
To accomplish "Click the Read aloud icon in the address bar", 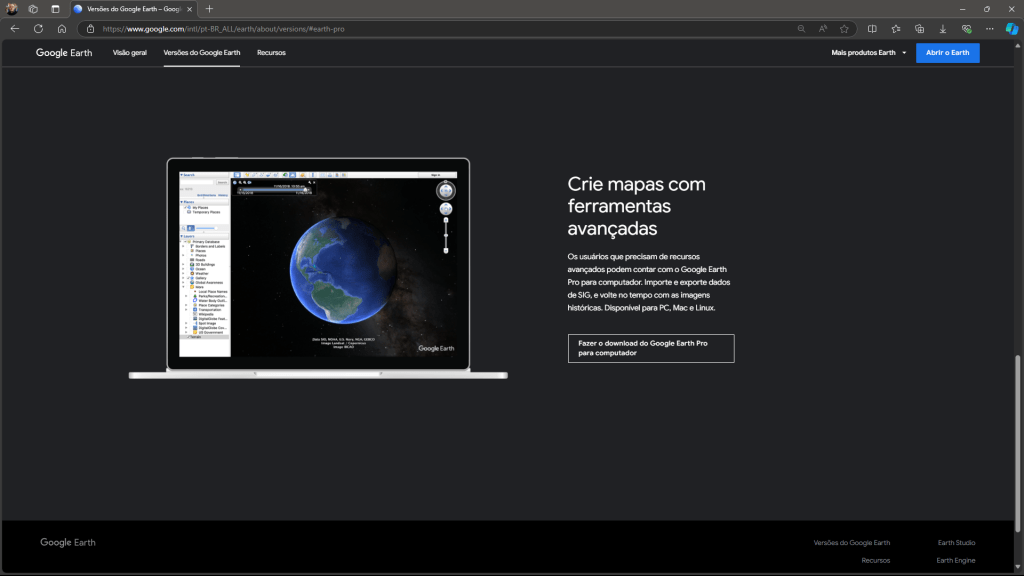I will (x=823, y=29).
